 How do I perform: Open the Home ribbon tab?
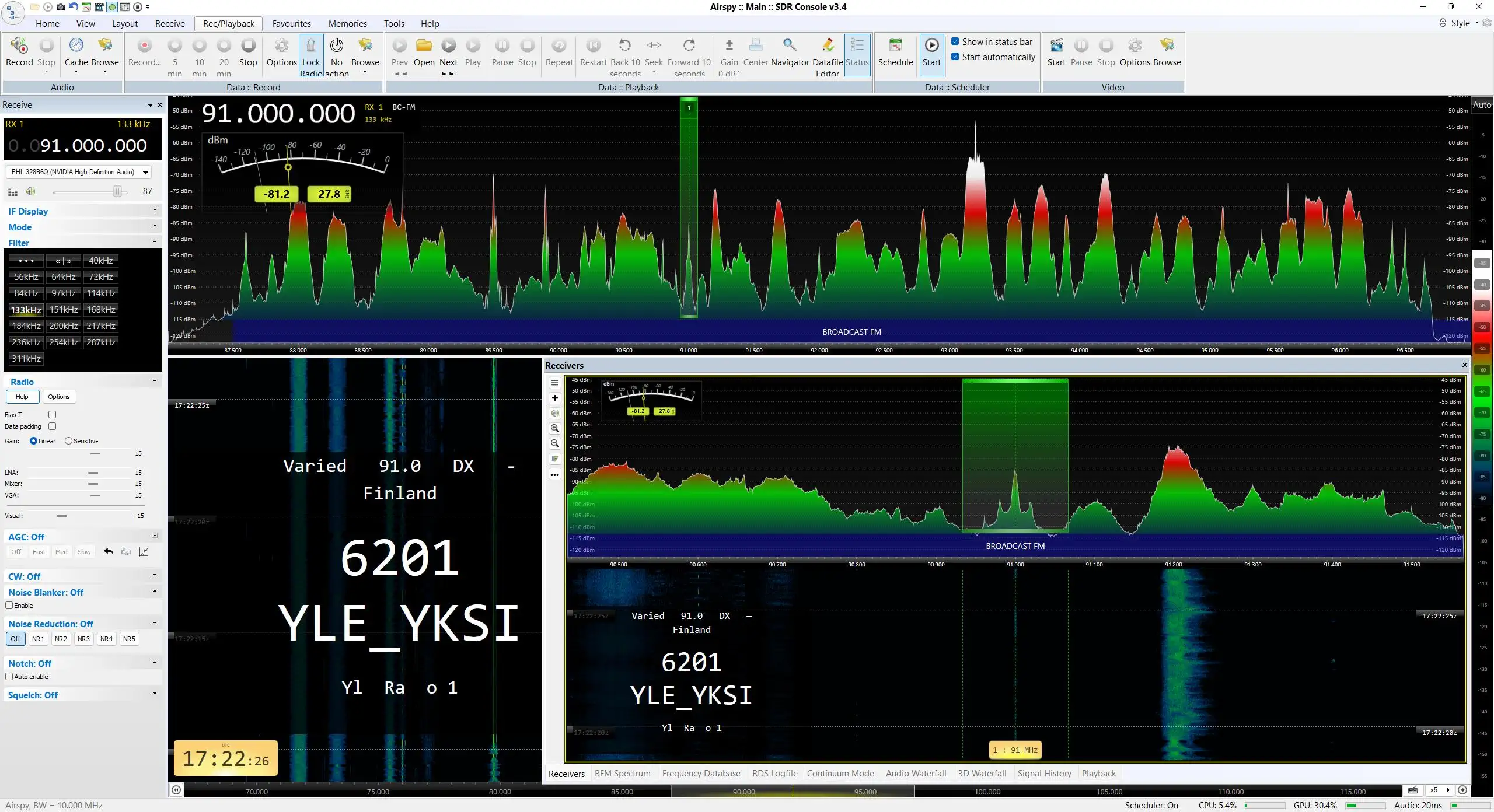(x=47, y=24)
